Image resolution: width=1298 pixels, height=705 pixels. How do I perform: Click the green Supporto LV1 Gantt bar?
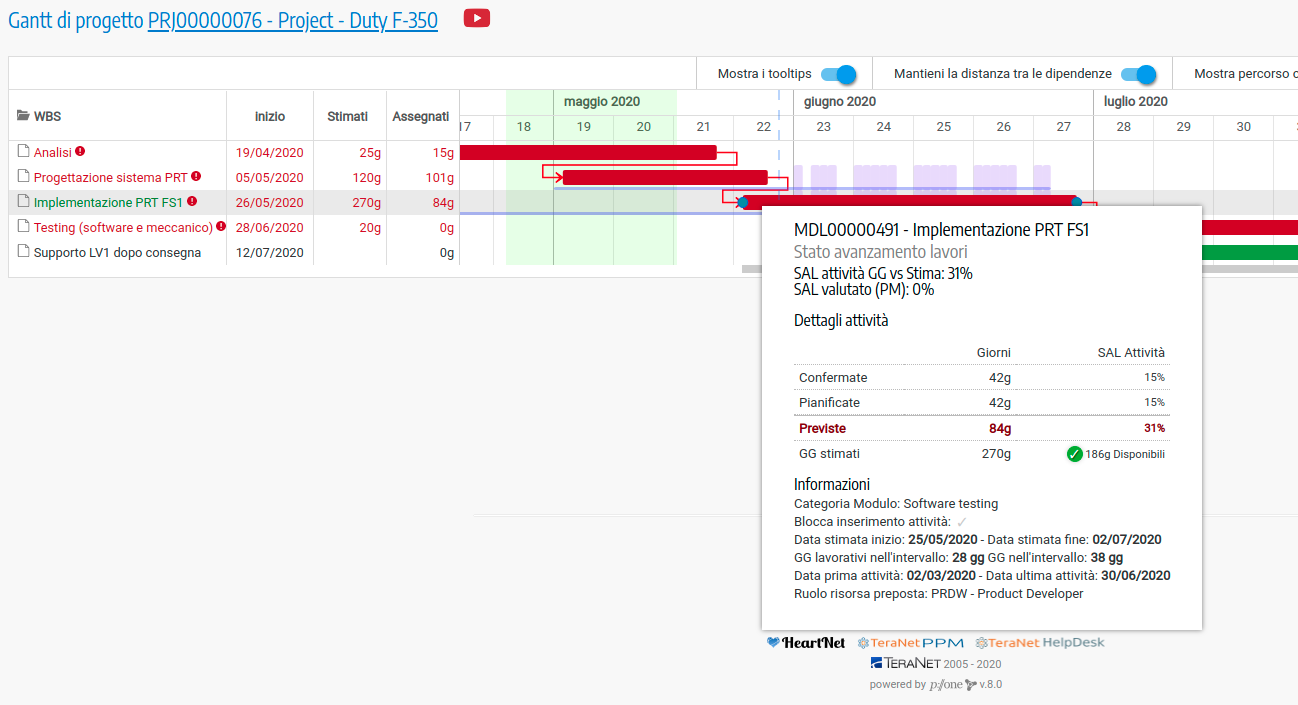click(x=1250, y=252)
